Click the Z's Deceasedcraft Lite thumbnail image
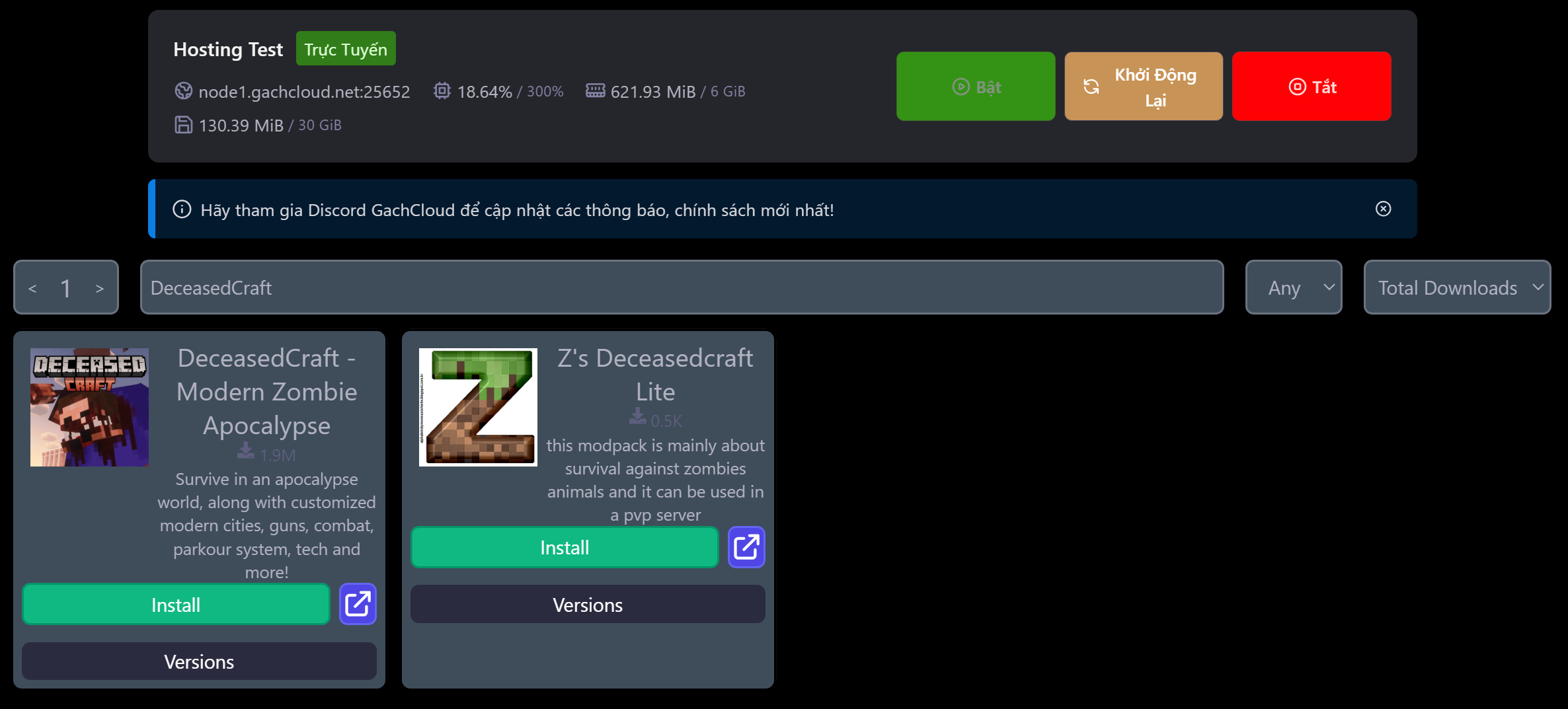The height and width of the screenshot is (709, 1568). [x=478, y=407]
